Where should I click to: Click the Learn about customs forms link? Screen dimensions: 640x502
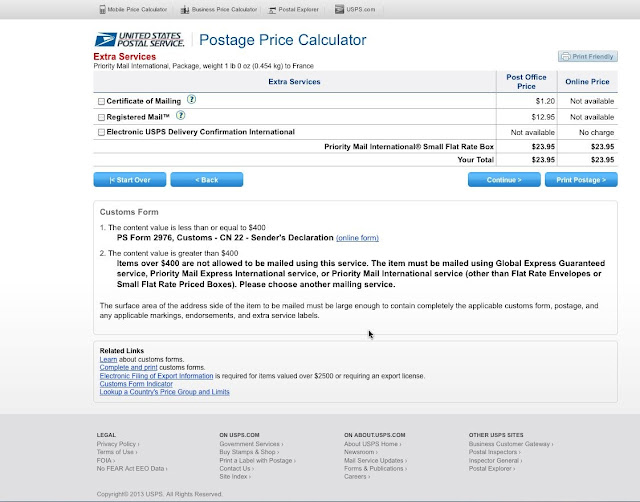pyautogui.click(x=108, y=360)
